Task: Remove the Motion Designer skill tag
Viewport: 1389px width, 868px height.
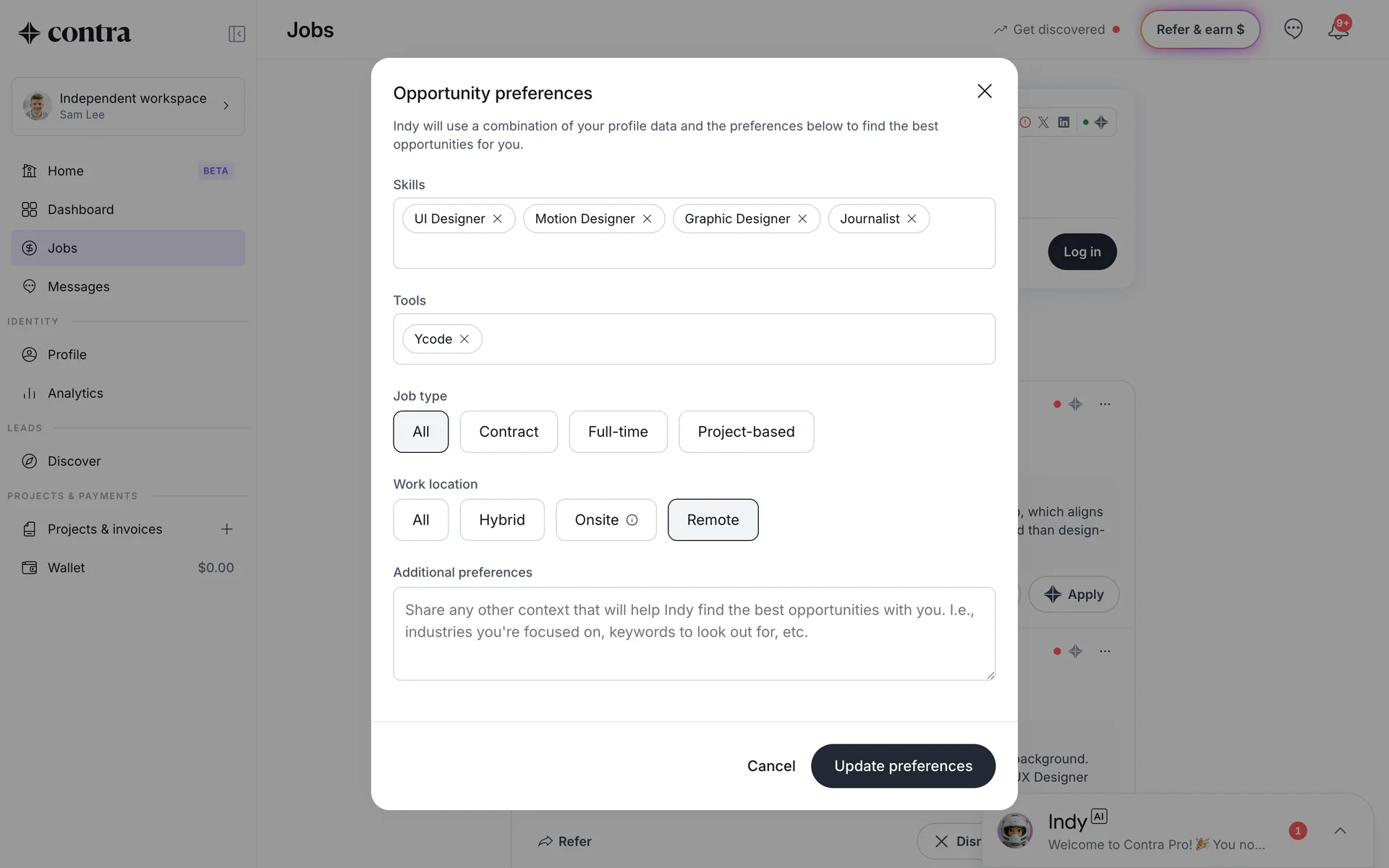Action: (x=647, y=219)
